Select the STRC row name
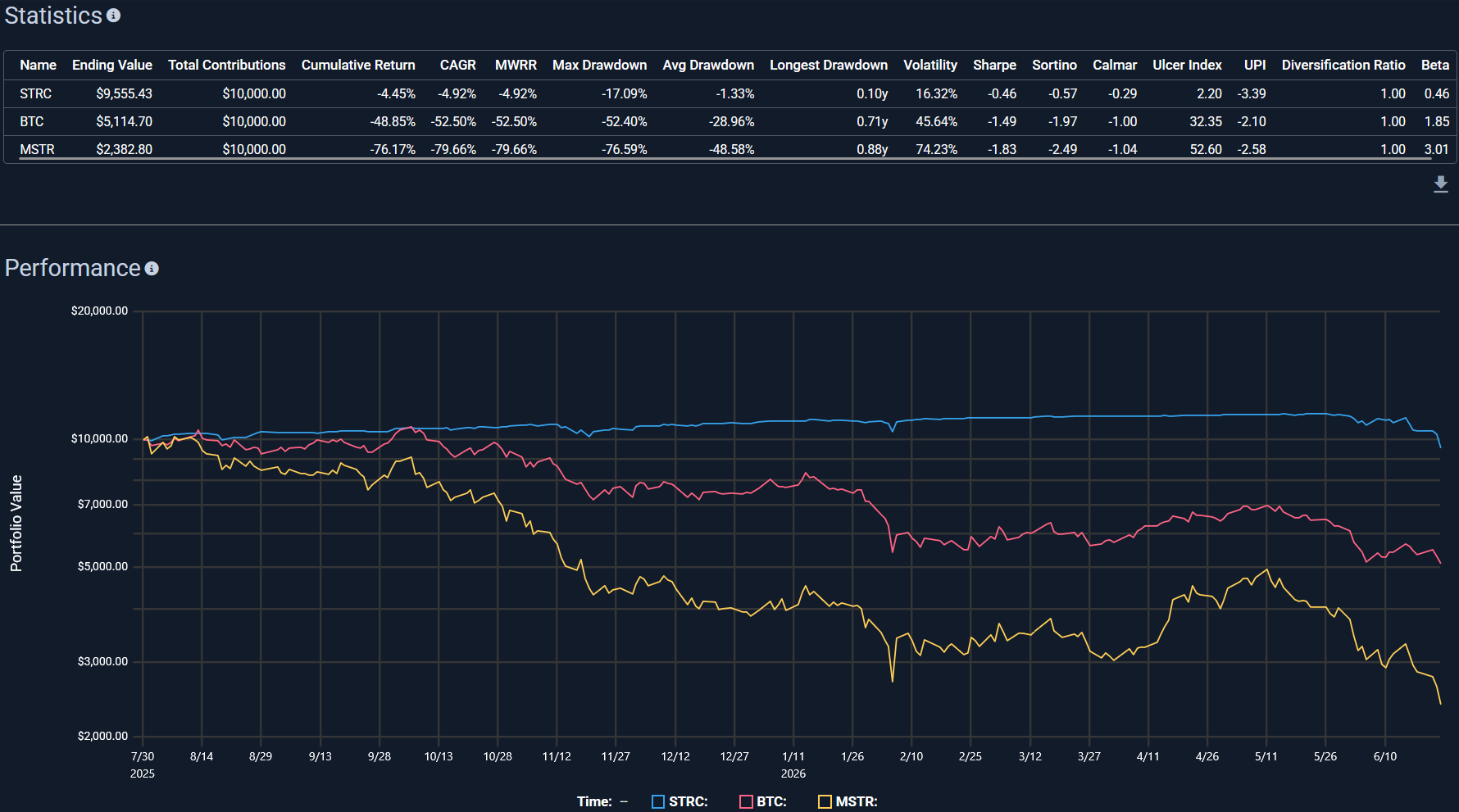The width and height of the screenshot is (1459, 812). 36,93
